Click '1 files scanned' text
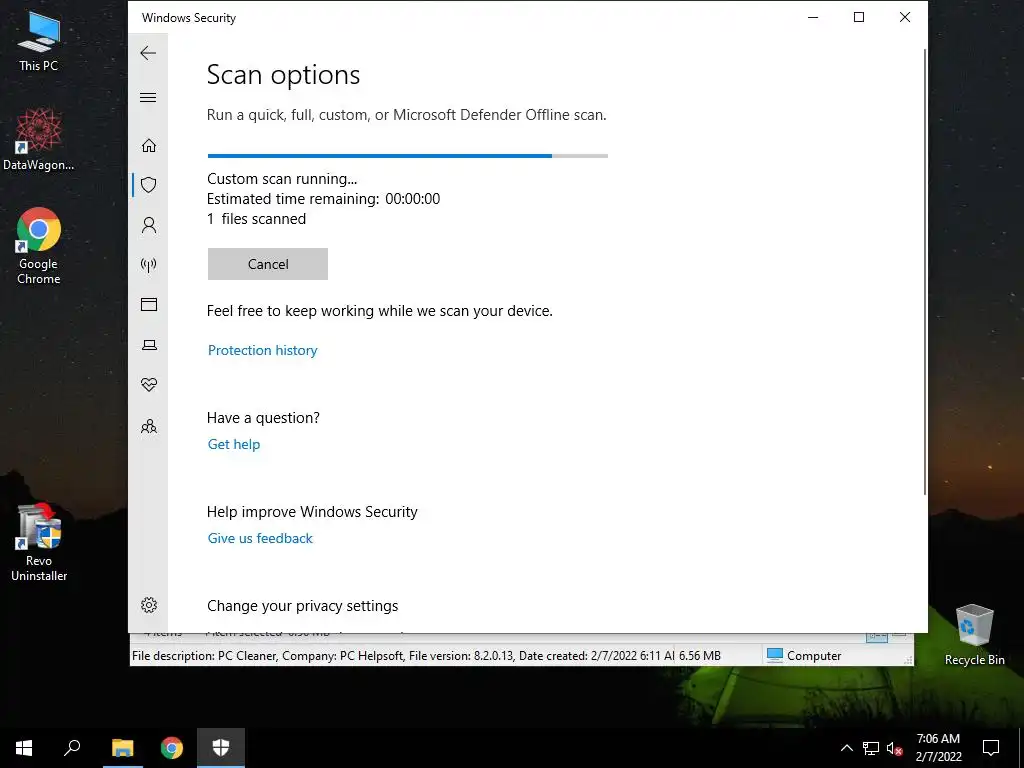 coord(256,219)
